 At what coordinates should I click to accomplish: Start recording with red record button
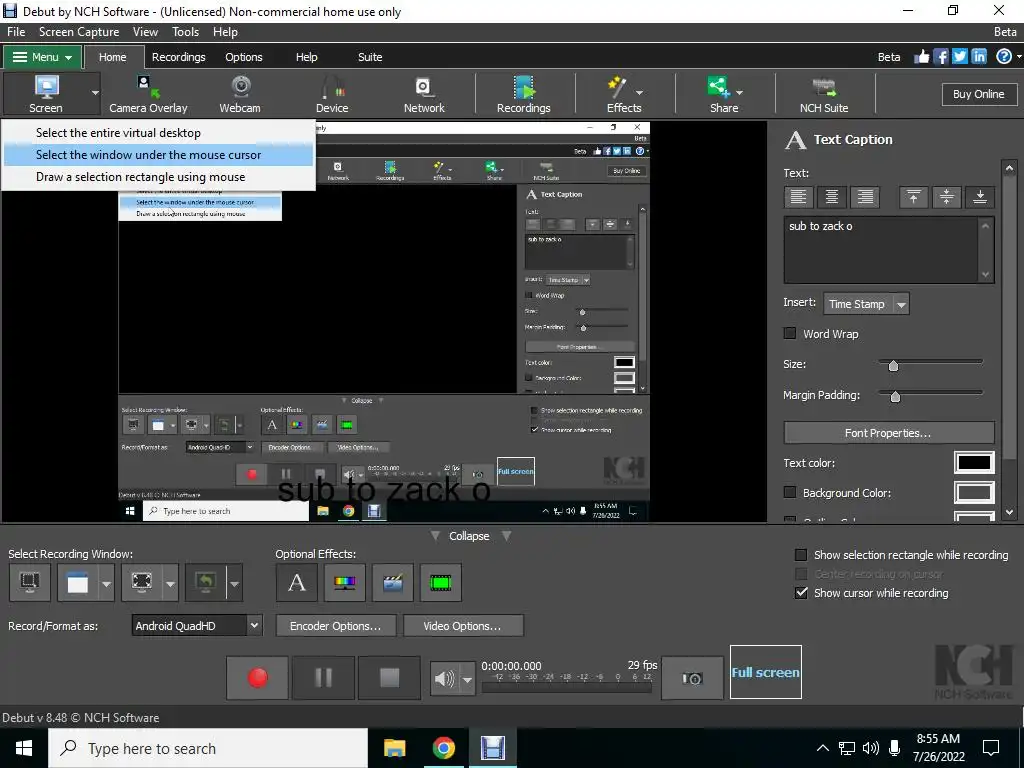point(257,678)
